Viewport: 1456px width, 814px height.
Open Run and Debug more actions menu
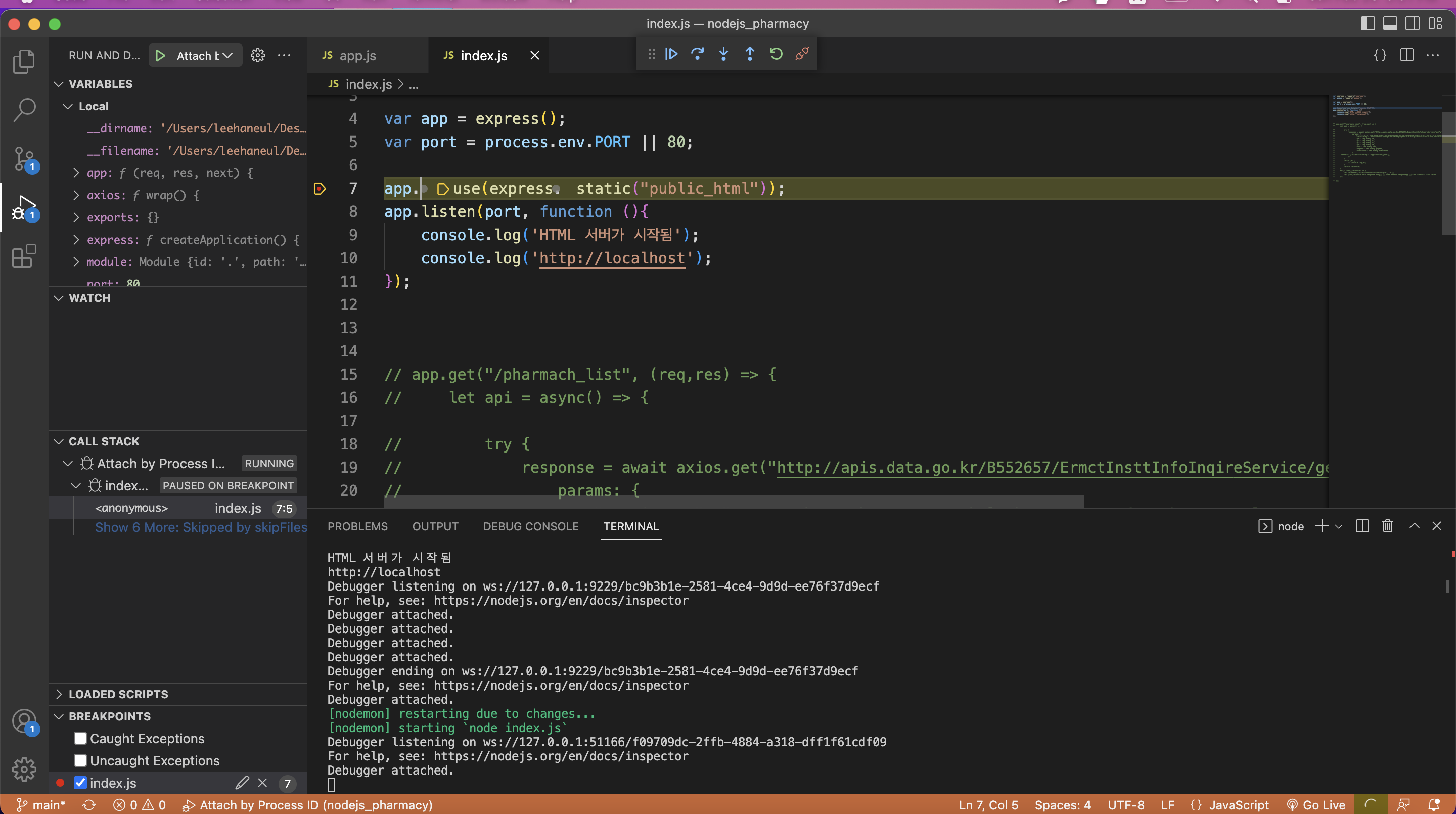click(x=284, y=56)
